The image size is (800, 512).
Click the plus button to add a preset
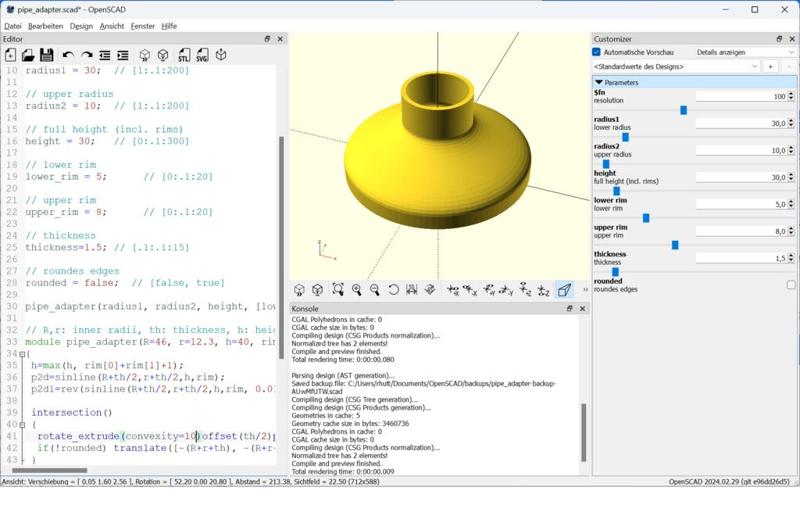coord(770,66)
